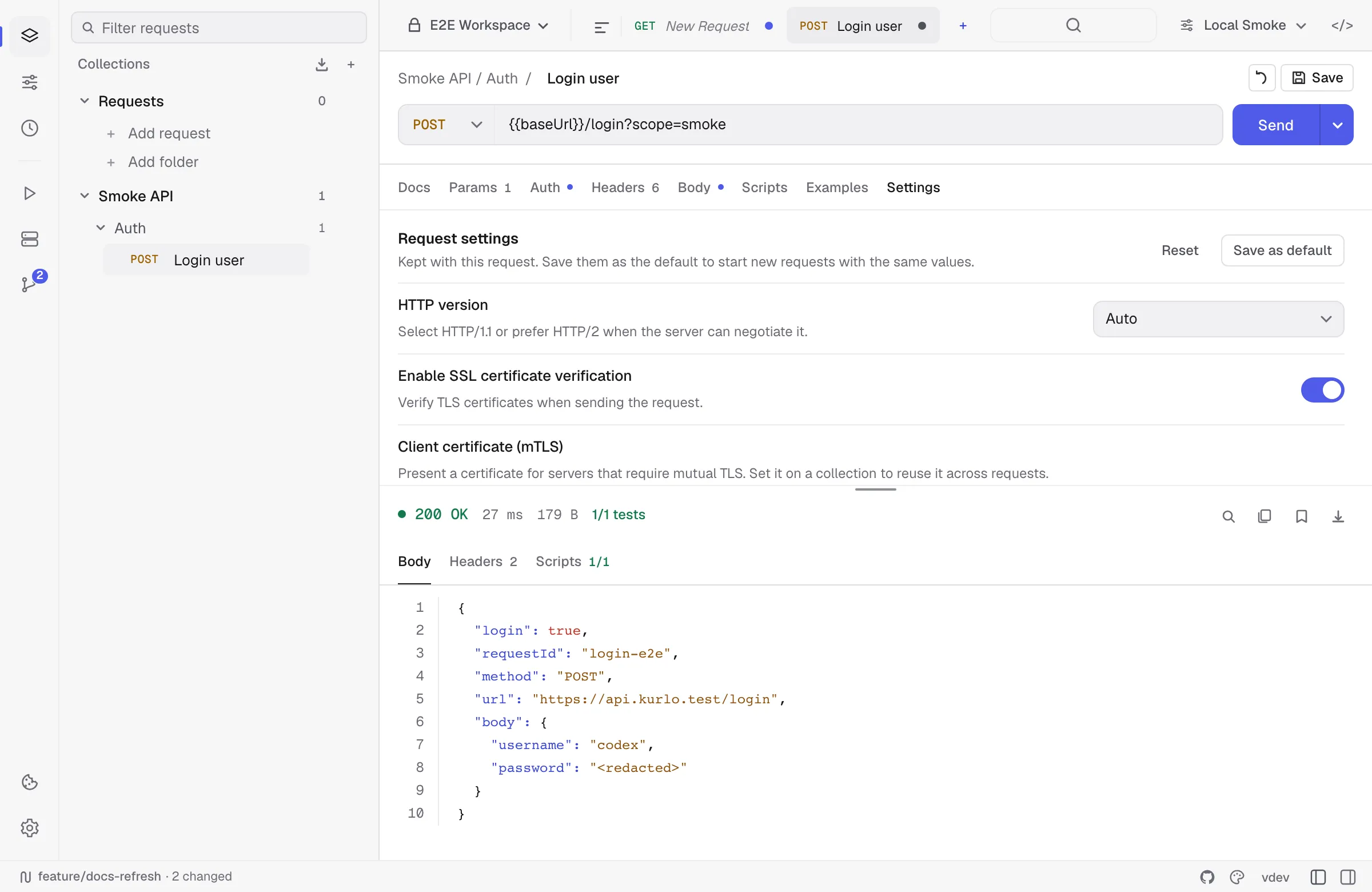
Task: Select Login user request in tree
Action: click(x=206, y=260)
